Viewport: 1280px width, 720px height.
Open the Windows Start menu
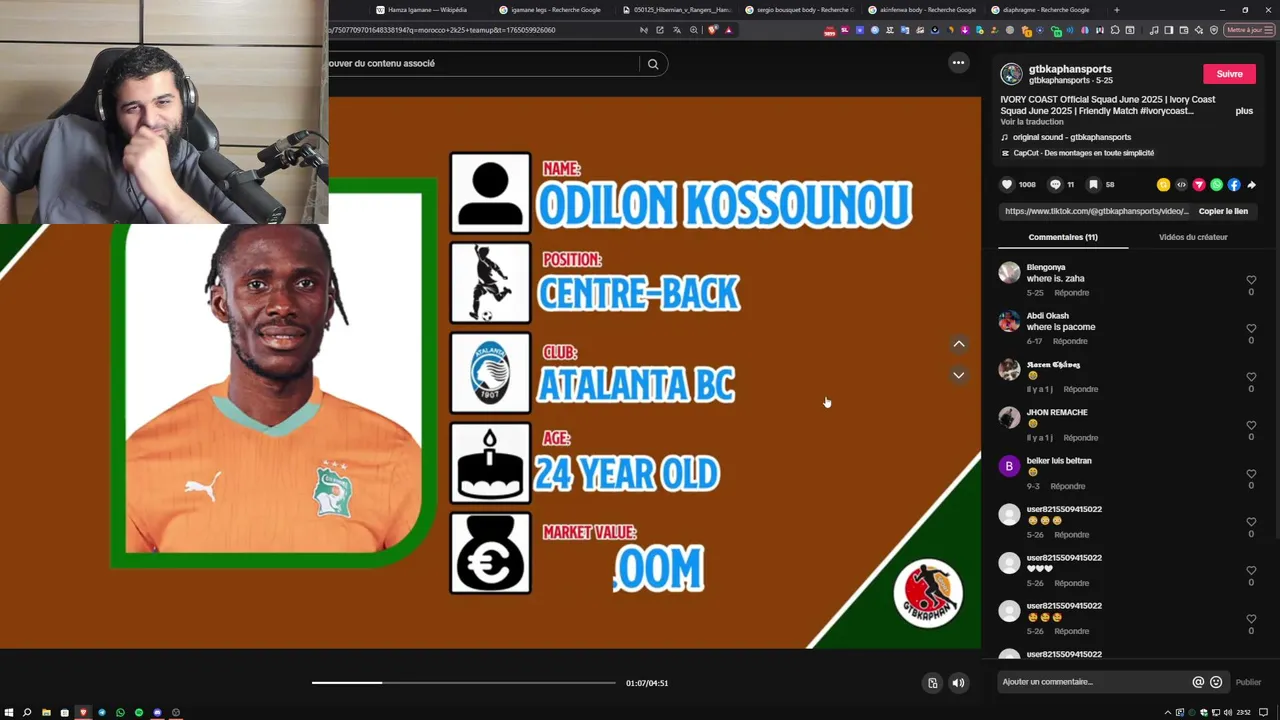(x=9, y=712)
